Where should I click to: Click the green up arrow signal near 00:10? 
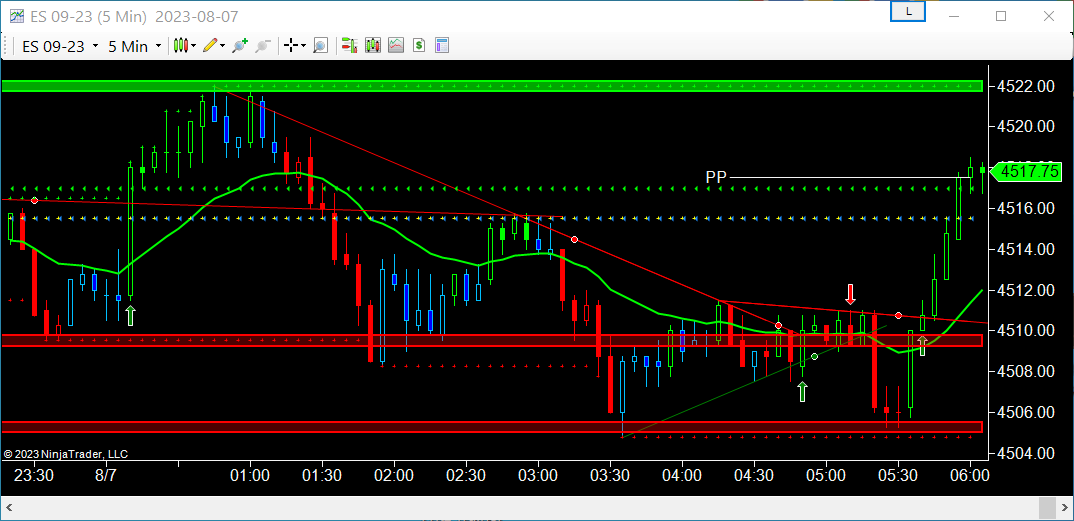point(130,316)
